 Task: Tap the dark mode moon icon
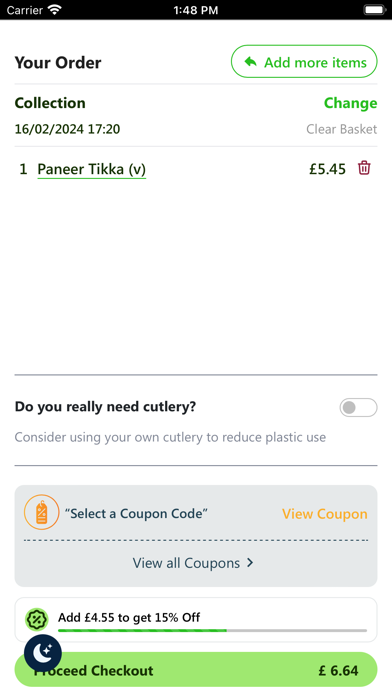point(43,653)
